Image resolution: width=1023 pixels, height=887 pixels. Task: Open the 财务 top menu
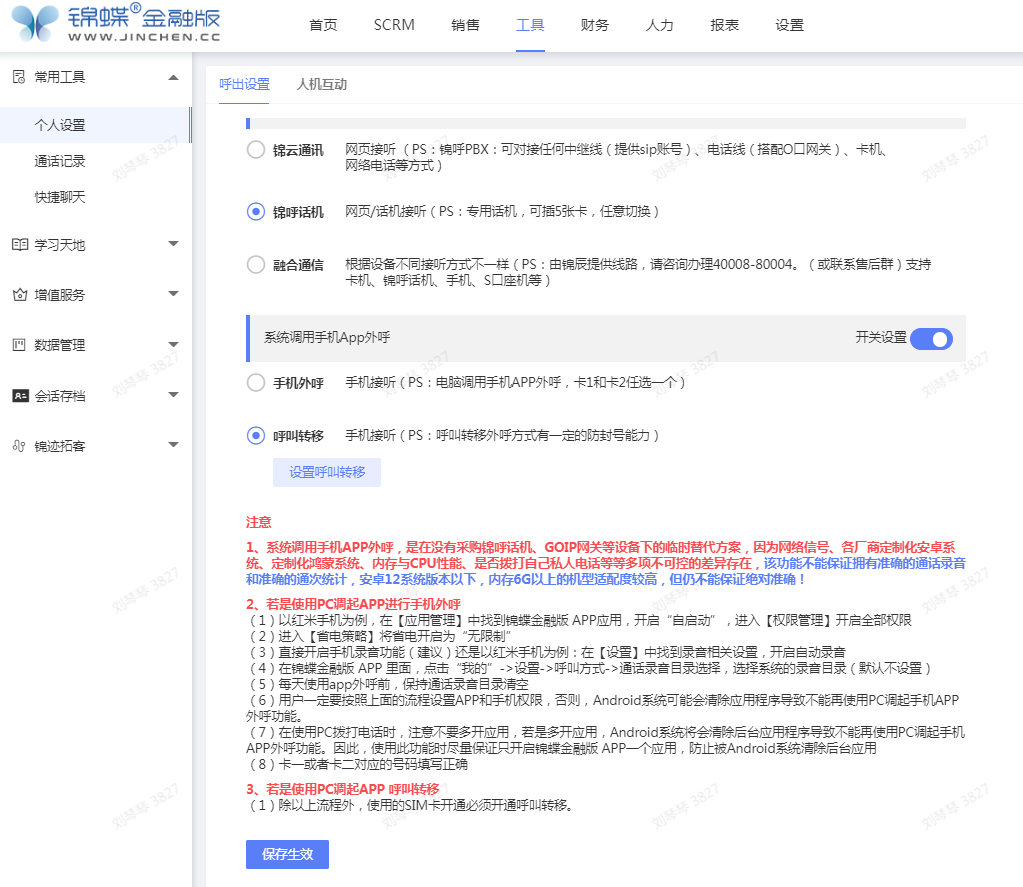tap(594, 25)
